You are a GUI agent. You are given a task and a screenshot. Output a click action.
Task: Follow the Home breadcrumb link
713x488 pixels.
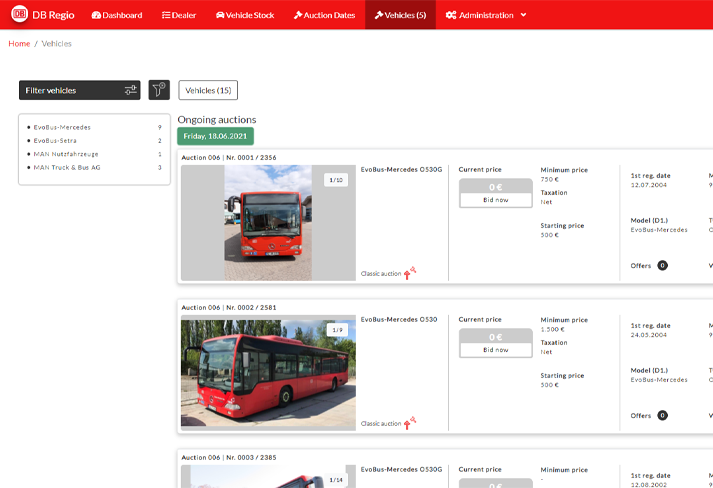19,44
